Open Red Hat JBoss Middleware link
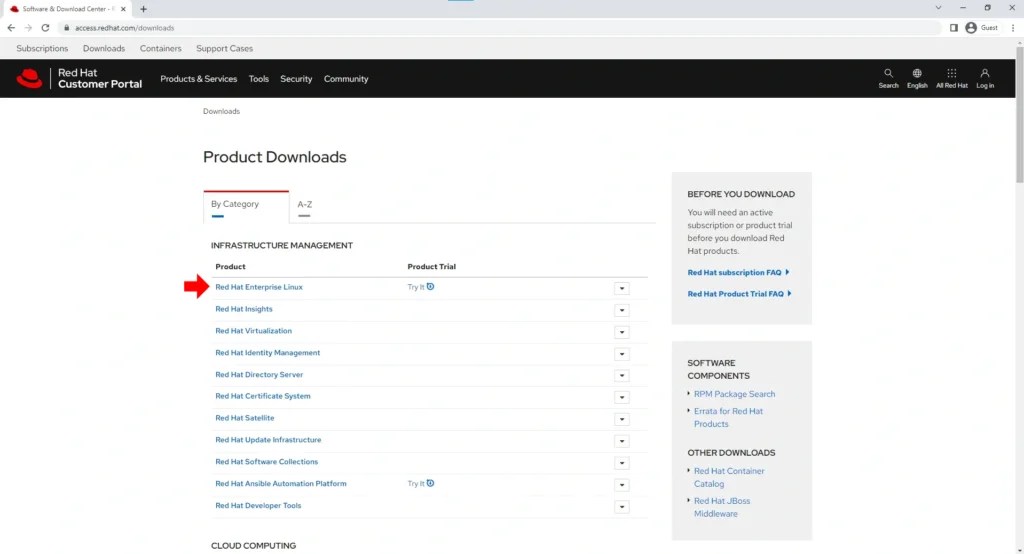Screen dimensions: 1024x554 pyautogui.click(x=722, y=508)
